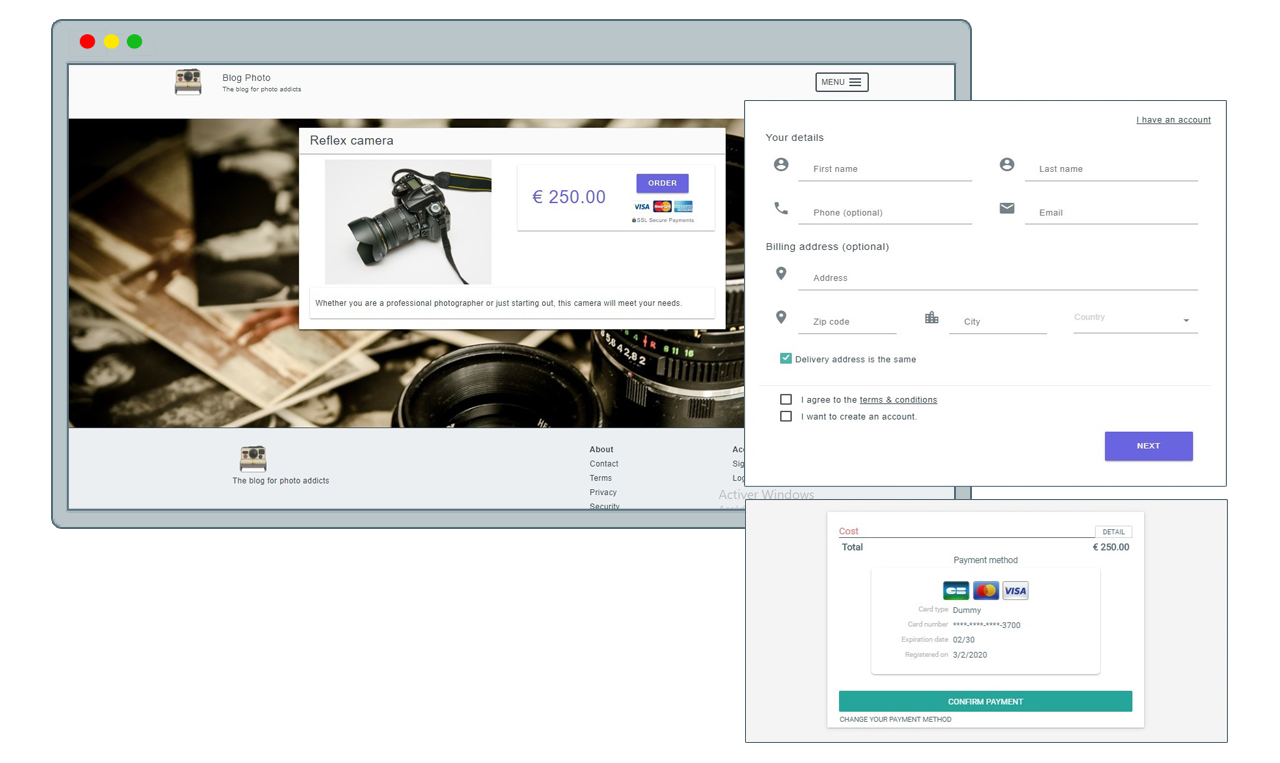Click the location pin icon beside Address
The height and width of the screenshot is (763, 1280).
tap(781, 274)
